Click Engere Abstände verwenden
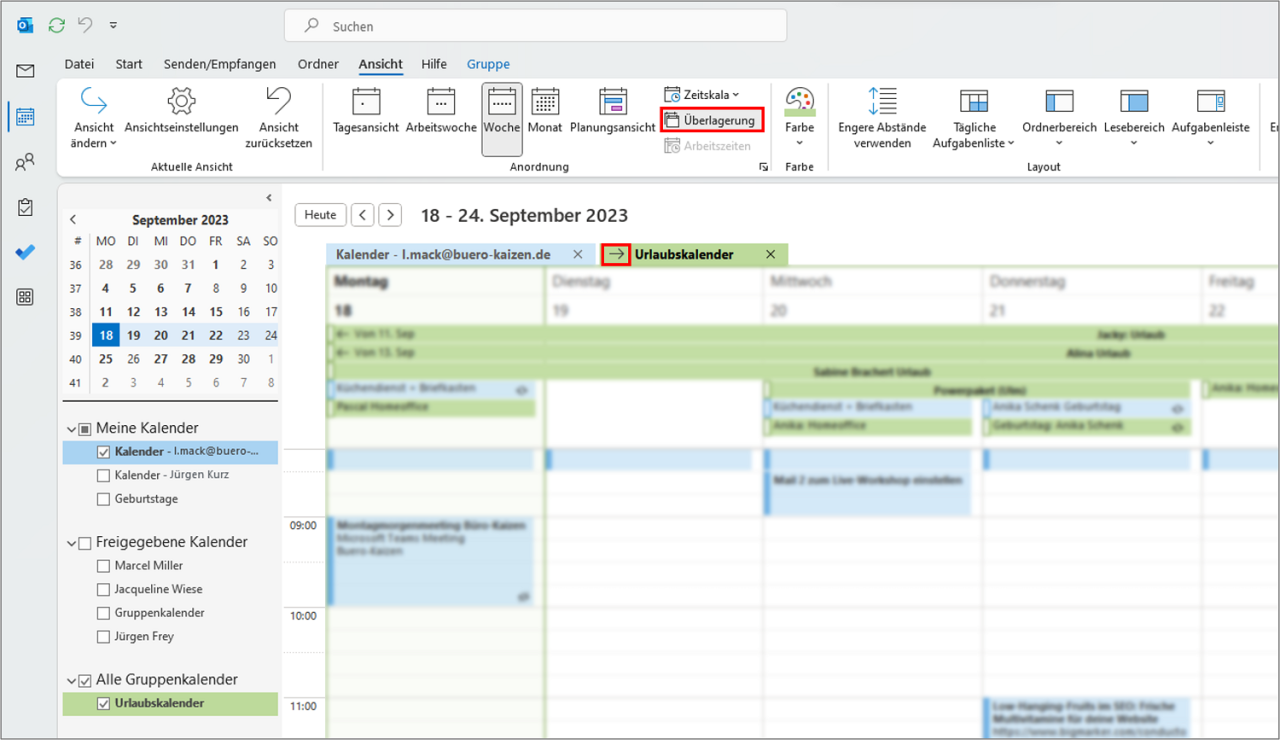This screenshot has width=1280, height=740. (x=882, y=118)
